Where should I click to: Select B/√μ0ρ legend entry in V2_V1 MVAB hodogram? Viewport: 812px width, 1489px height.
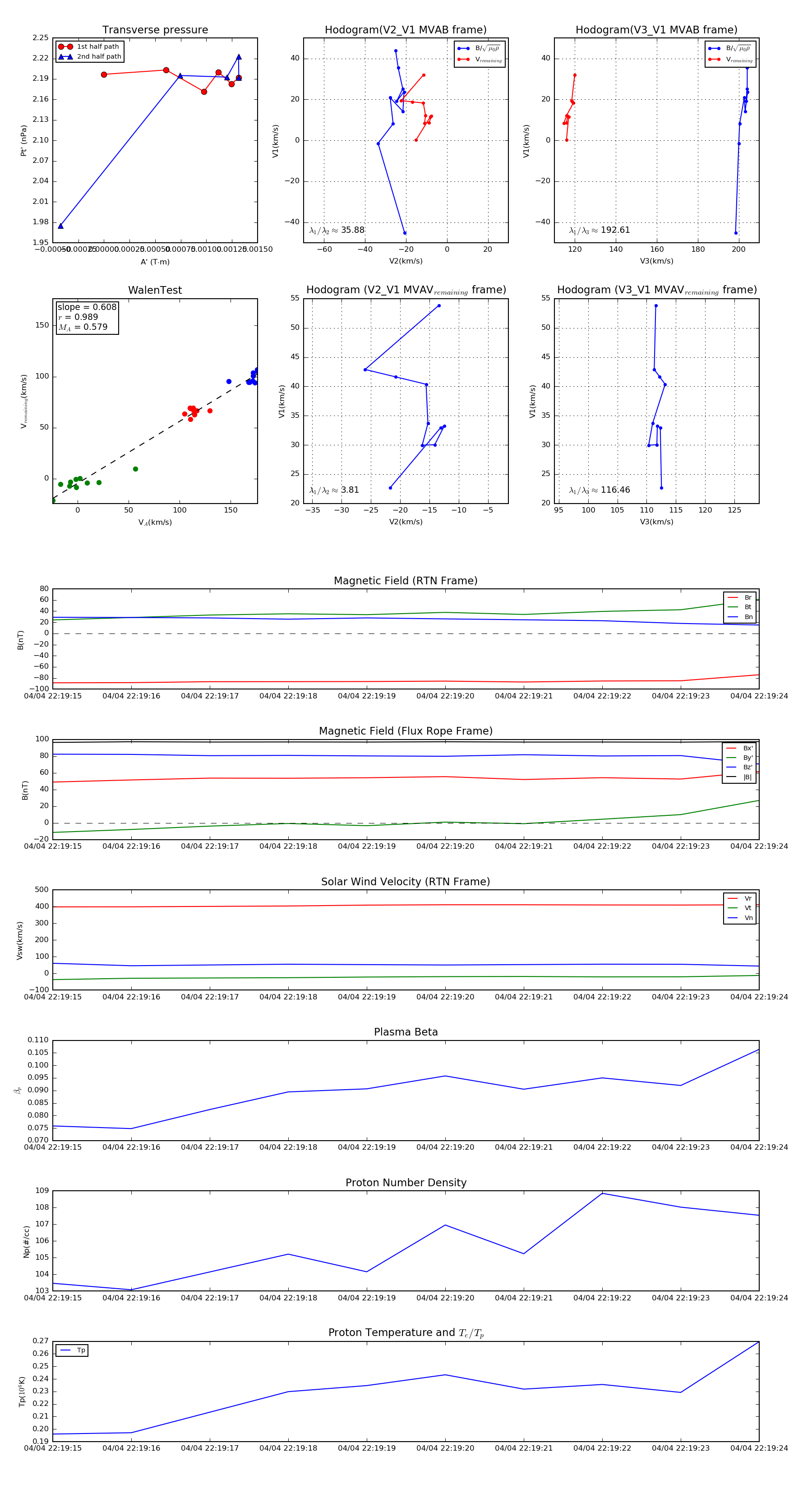480,49
